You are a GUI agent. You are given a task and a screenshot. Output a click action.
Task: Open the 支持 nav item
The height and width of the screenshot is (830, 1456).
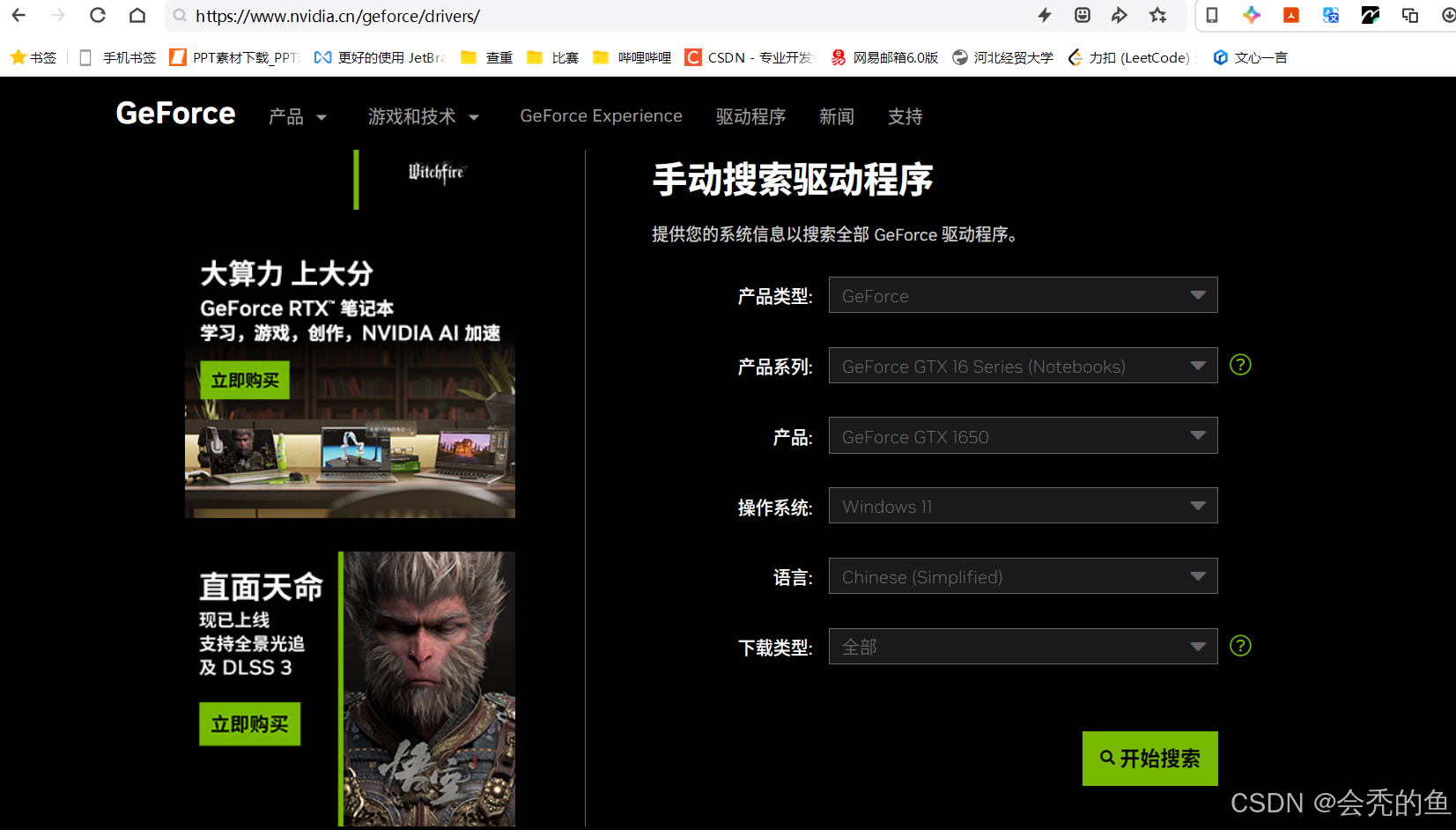pyautogui.click(x=905, y=116)
